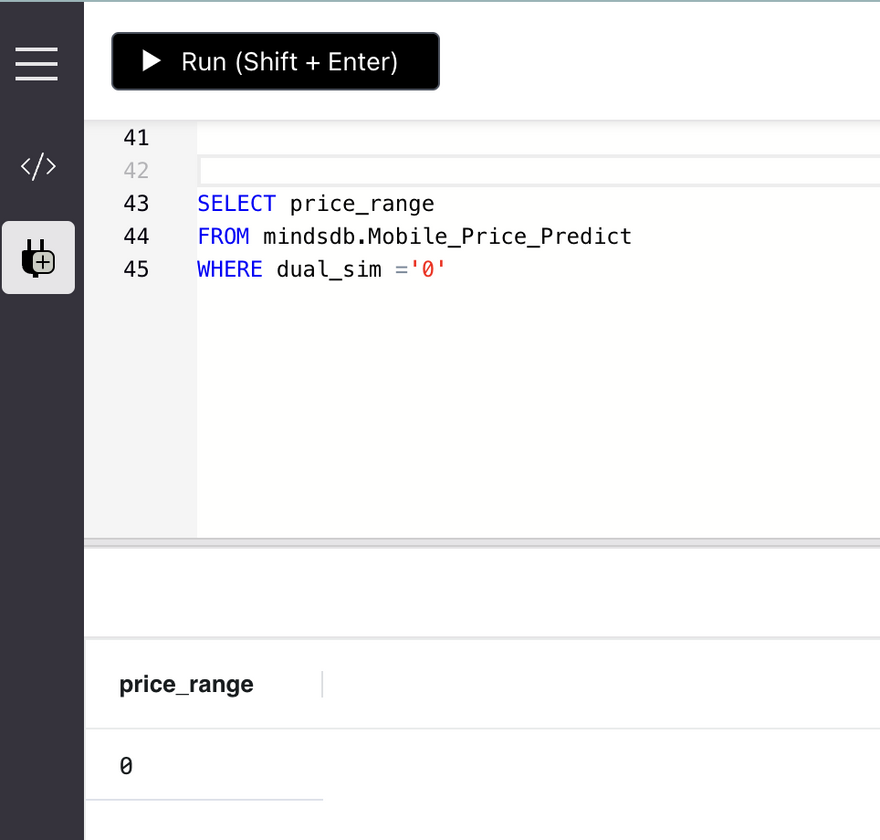Select the result cell containing 0
Screen dimensions: 880x840
(x=127, y=766)
